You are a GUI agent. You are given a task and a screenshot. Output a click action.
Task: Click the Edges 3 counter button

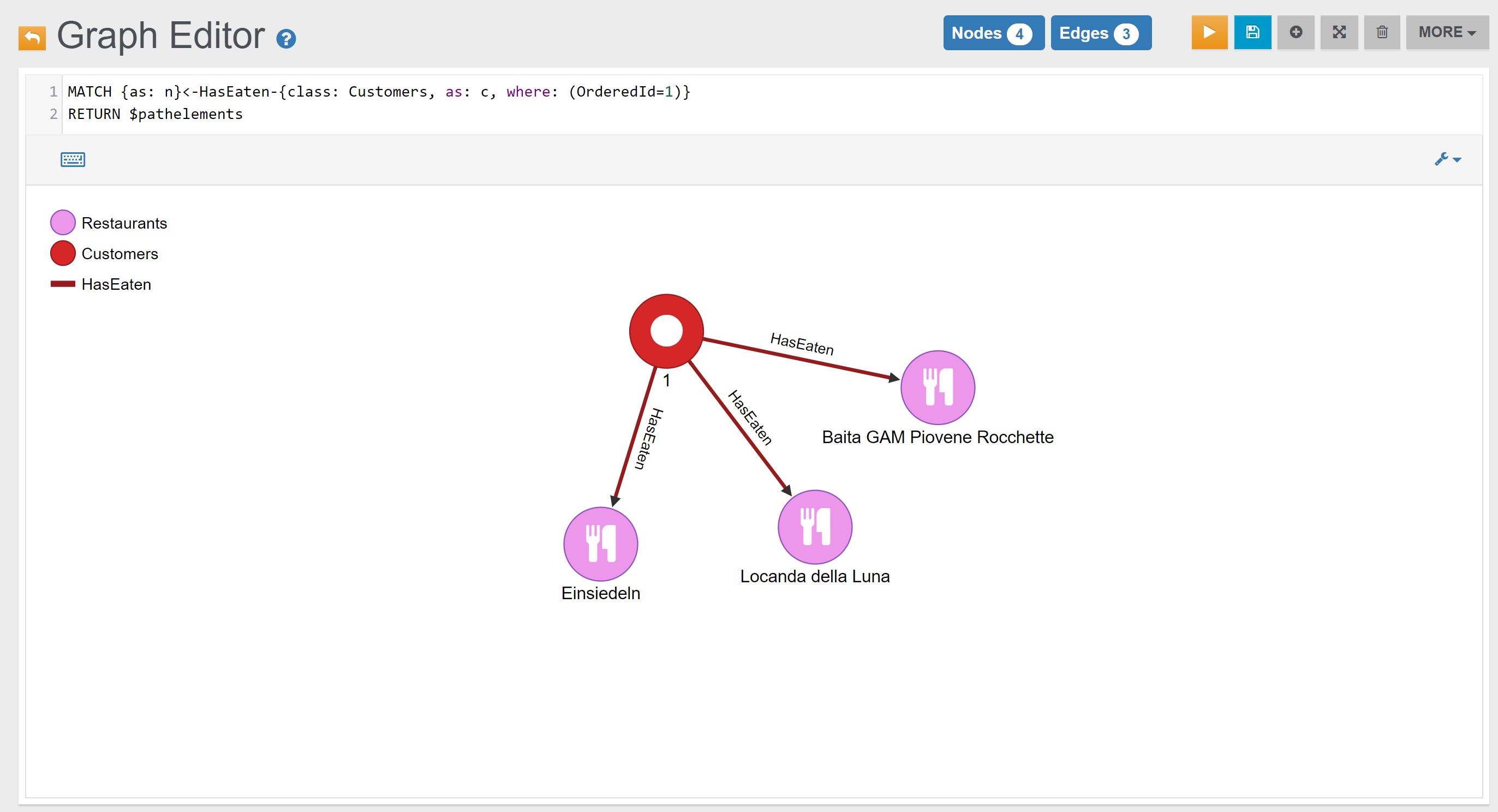(1100, 33)
